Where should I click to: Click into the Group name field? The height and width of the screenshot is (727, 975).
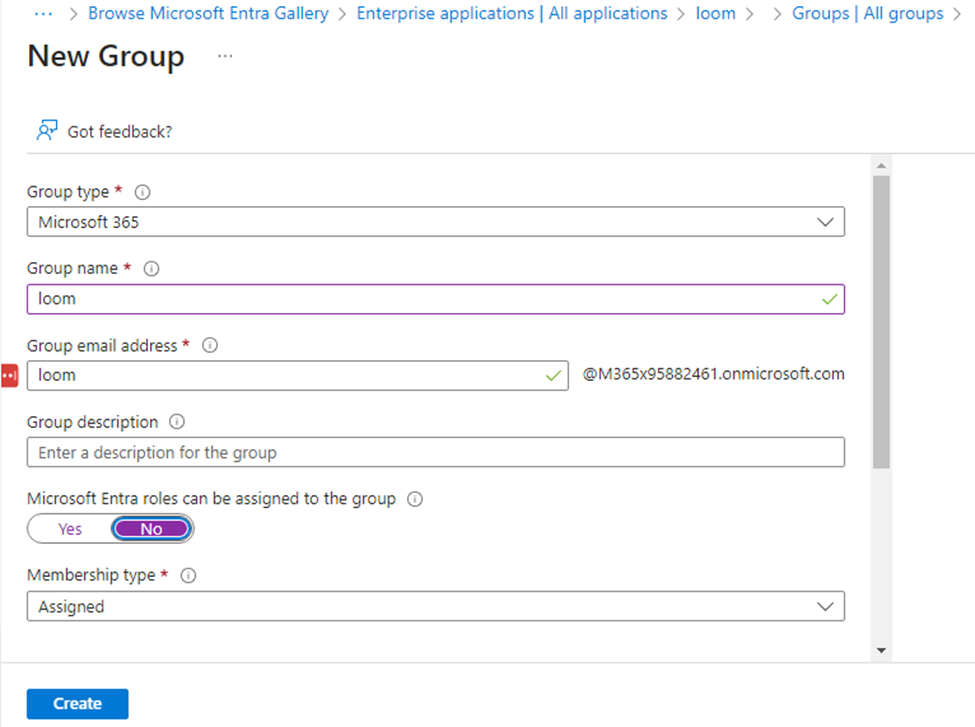(x=435, y=299)
